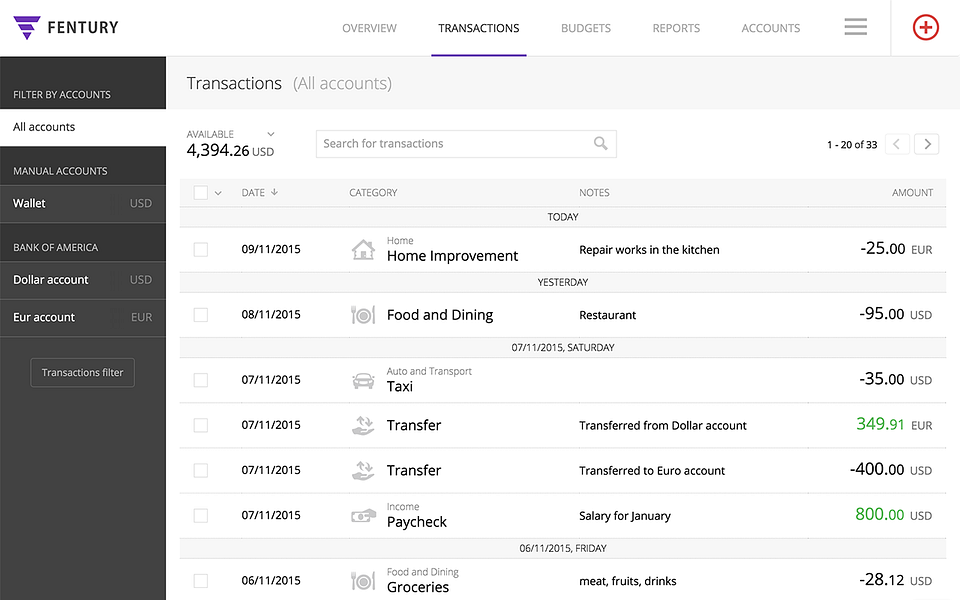Check the Restaurant transaction checkbox
The width and height of the screenshot is (960, 600).
[200, 315]
